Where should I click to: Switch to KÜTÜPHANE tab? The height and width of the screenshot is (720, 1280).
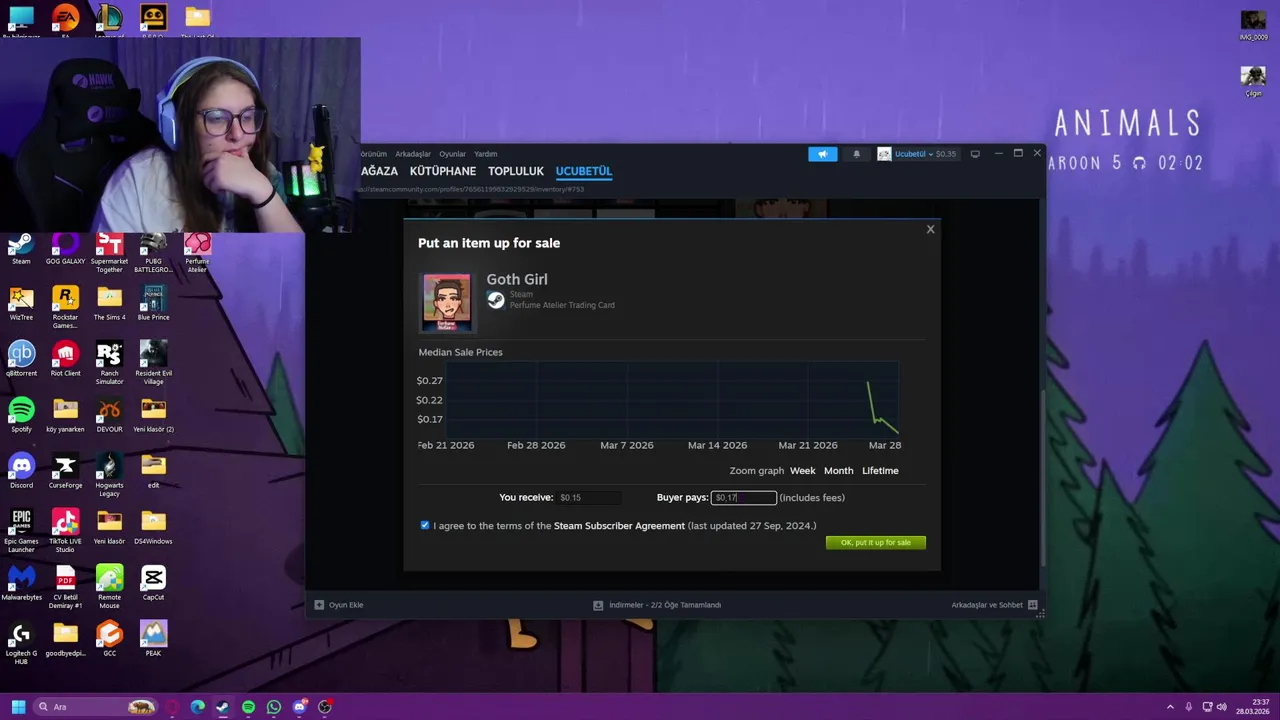coord(442,171)
